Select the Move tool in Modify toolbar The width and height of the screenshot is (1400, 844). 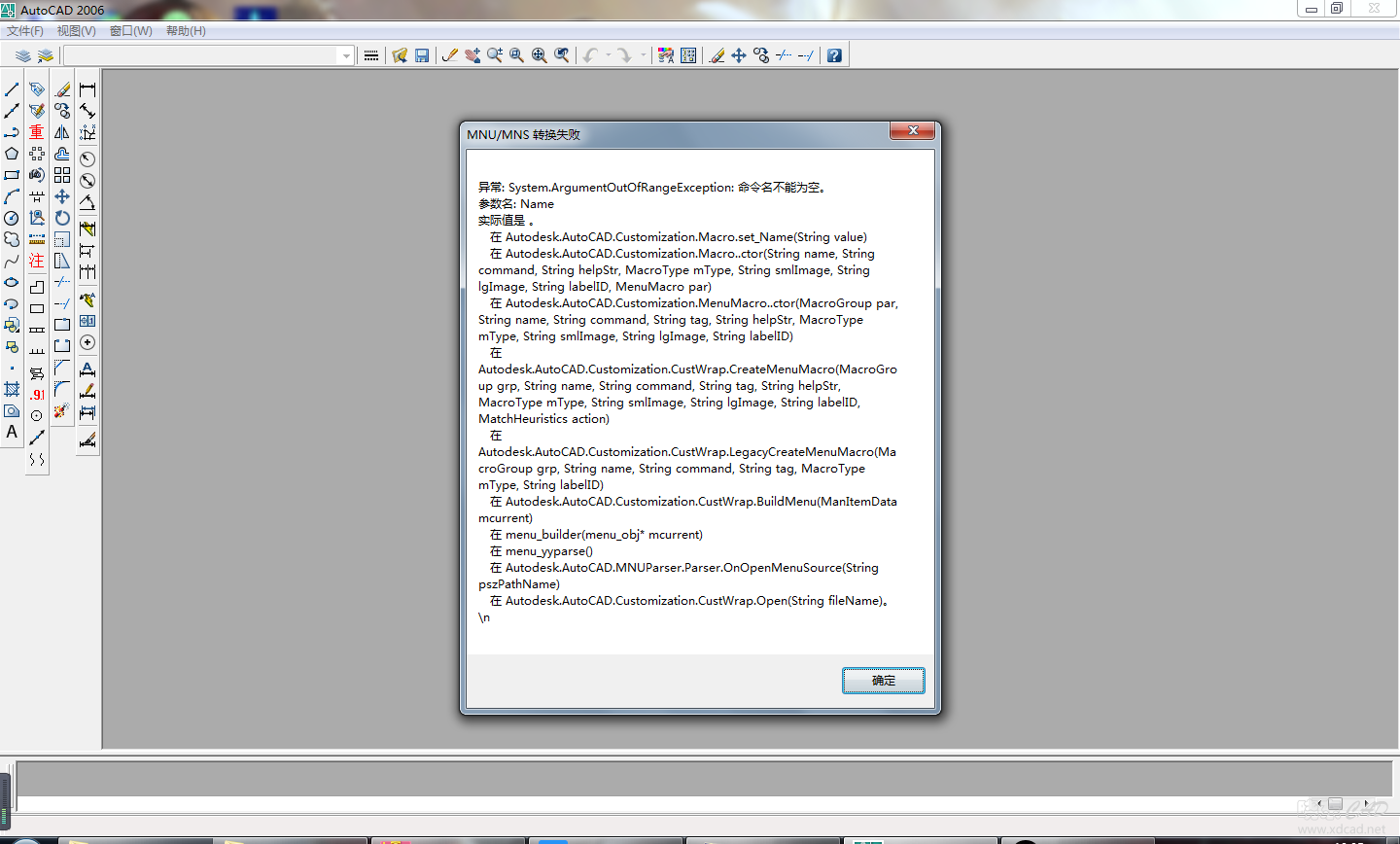click(x=62, y=196)
